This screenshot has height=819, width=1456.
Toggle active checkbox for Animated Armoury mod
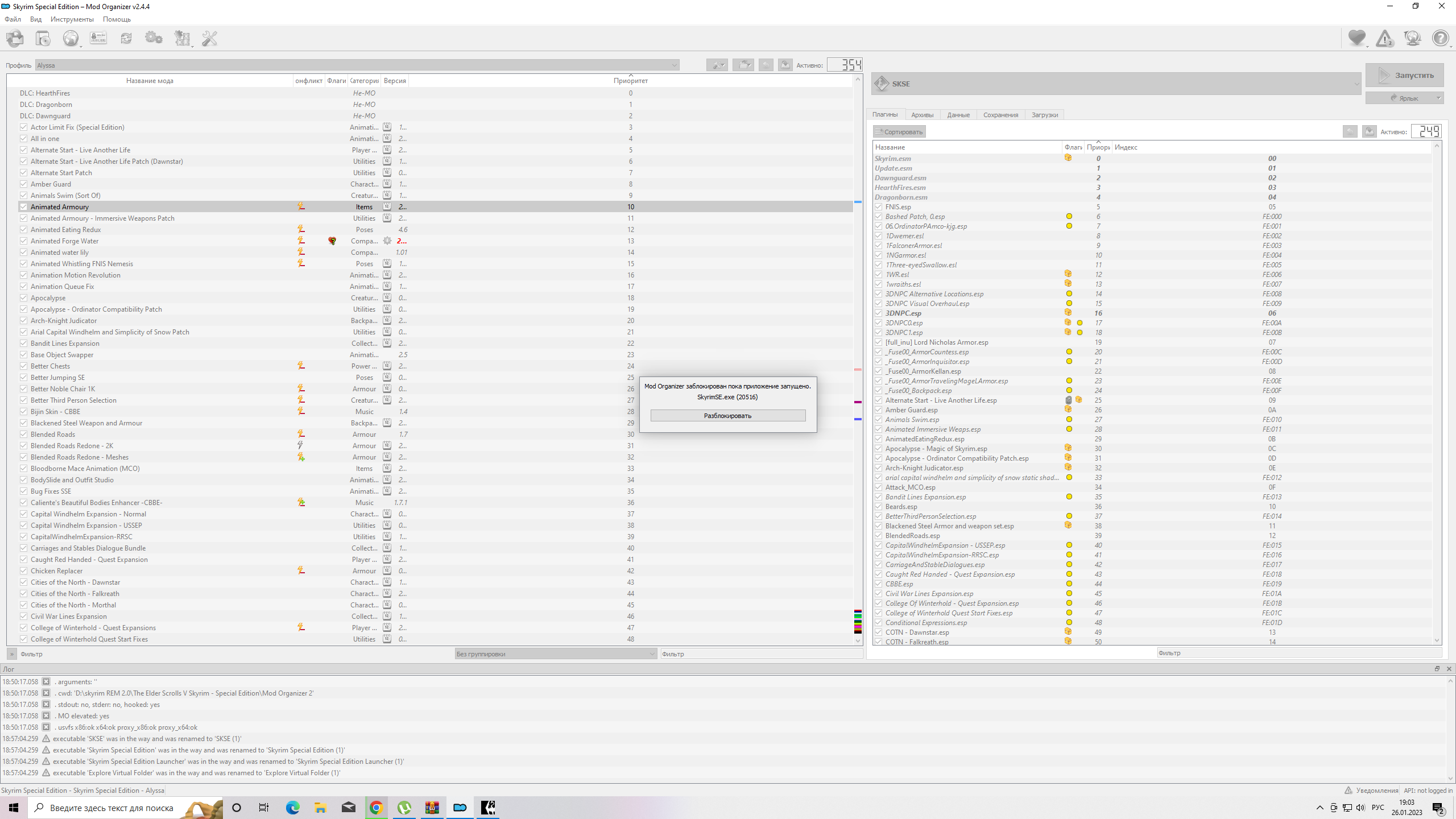(22, 207)
